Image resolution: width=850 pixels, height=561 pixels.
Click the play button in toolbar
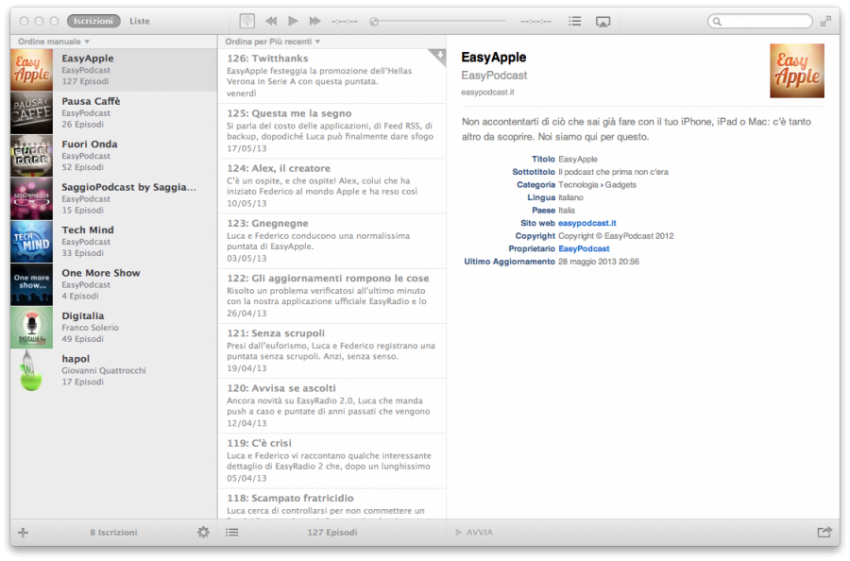coord(293,21)
